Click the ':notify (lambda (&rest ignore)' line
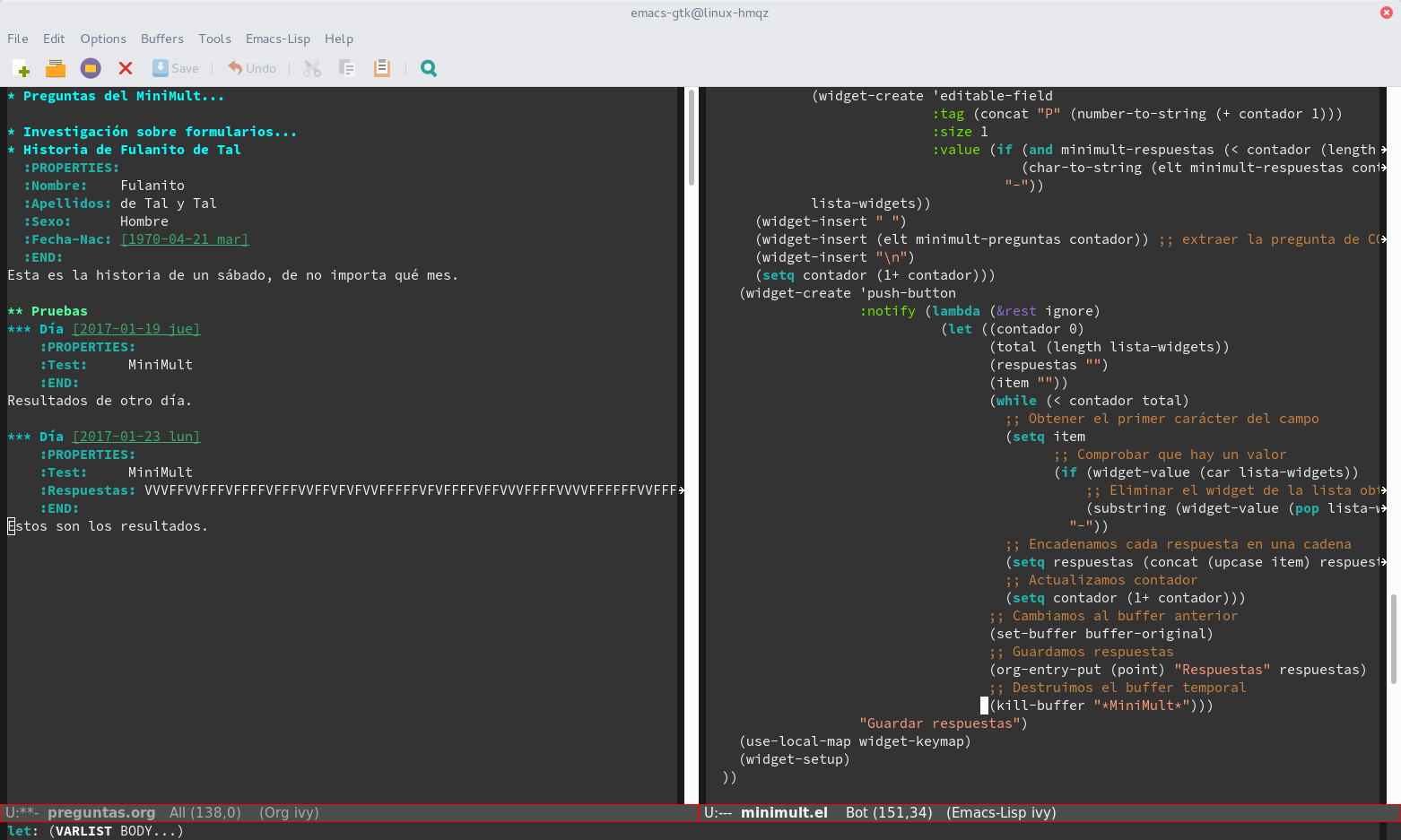Viewport: 1401px width, 840px height. tap(979, 311)
